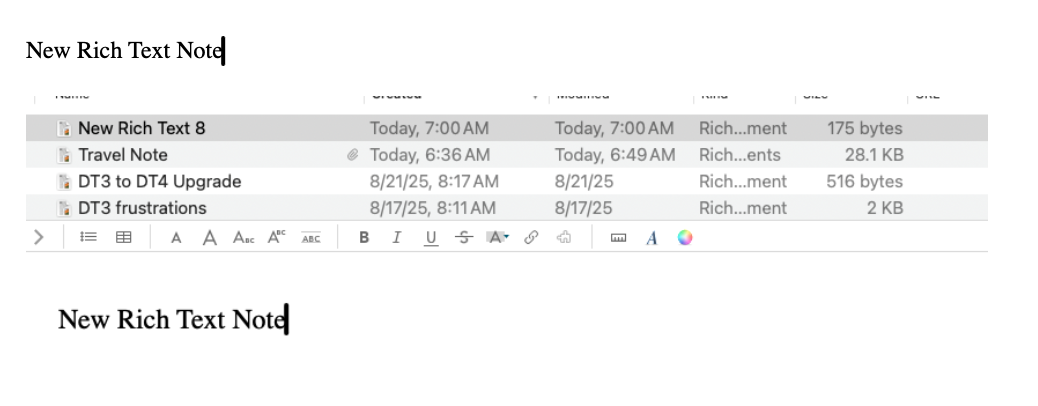Decrease font size with the smaller A
Image resolution: width=1038 pixels, height=406 pixels.
176,238
